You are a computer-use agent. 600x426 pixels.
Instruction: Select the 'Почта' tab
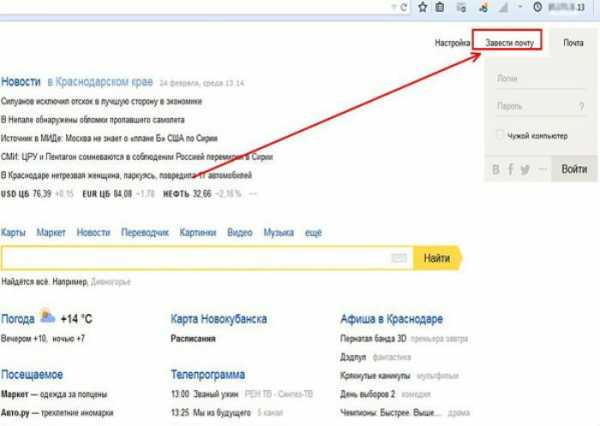tap(573, 43)
